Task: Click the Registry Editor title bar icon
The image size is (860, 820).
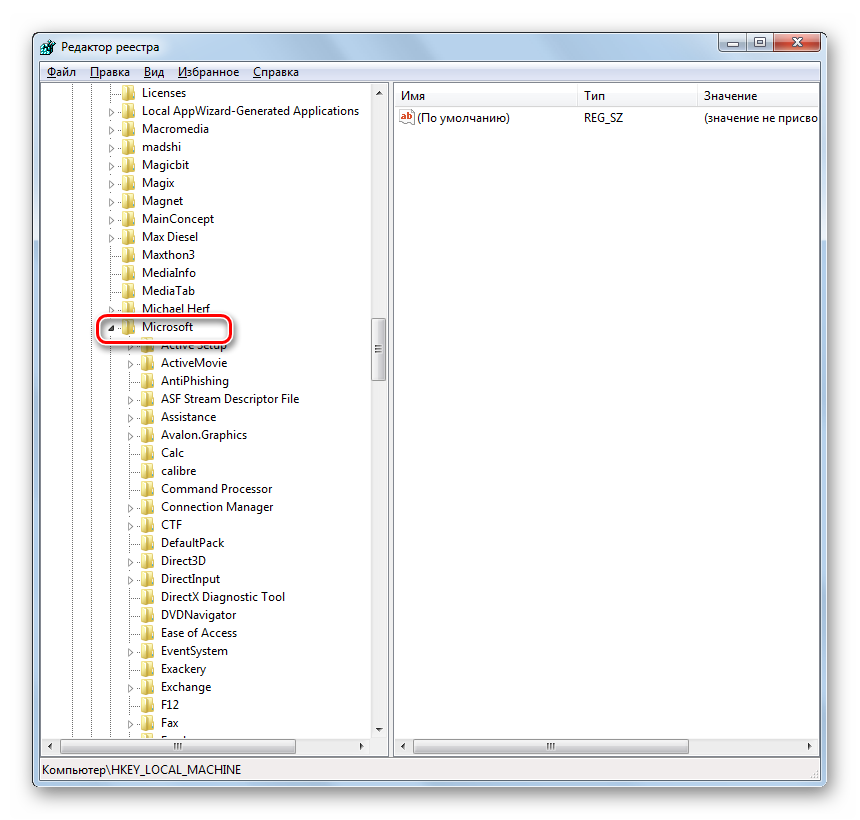Action: tap(48, 47)
